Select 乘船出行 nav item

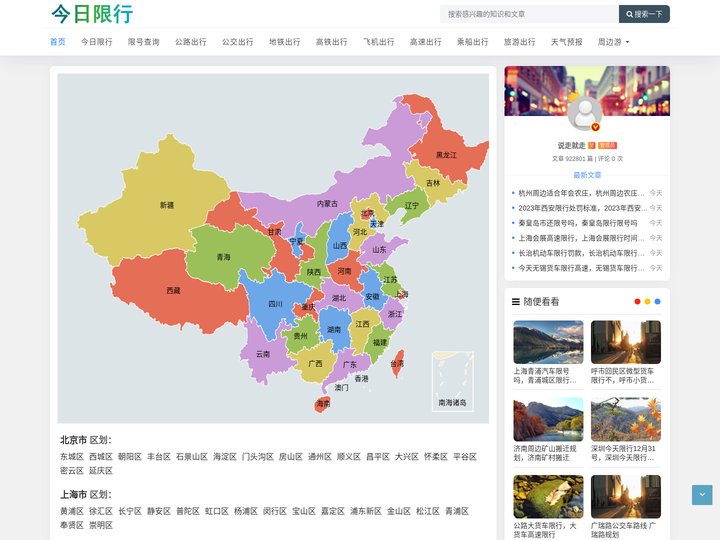pos(472,42)
